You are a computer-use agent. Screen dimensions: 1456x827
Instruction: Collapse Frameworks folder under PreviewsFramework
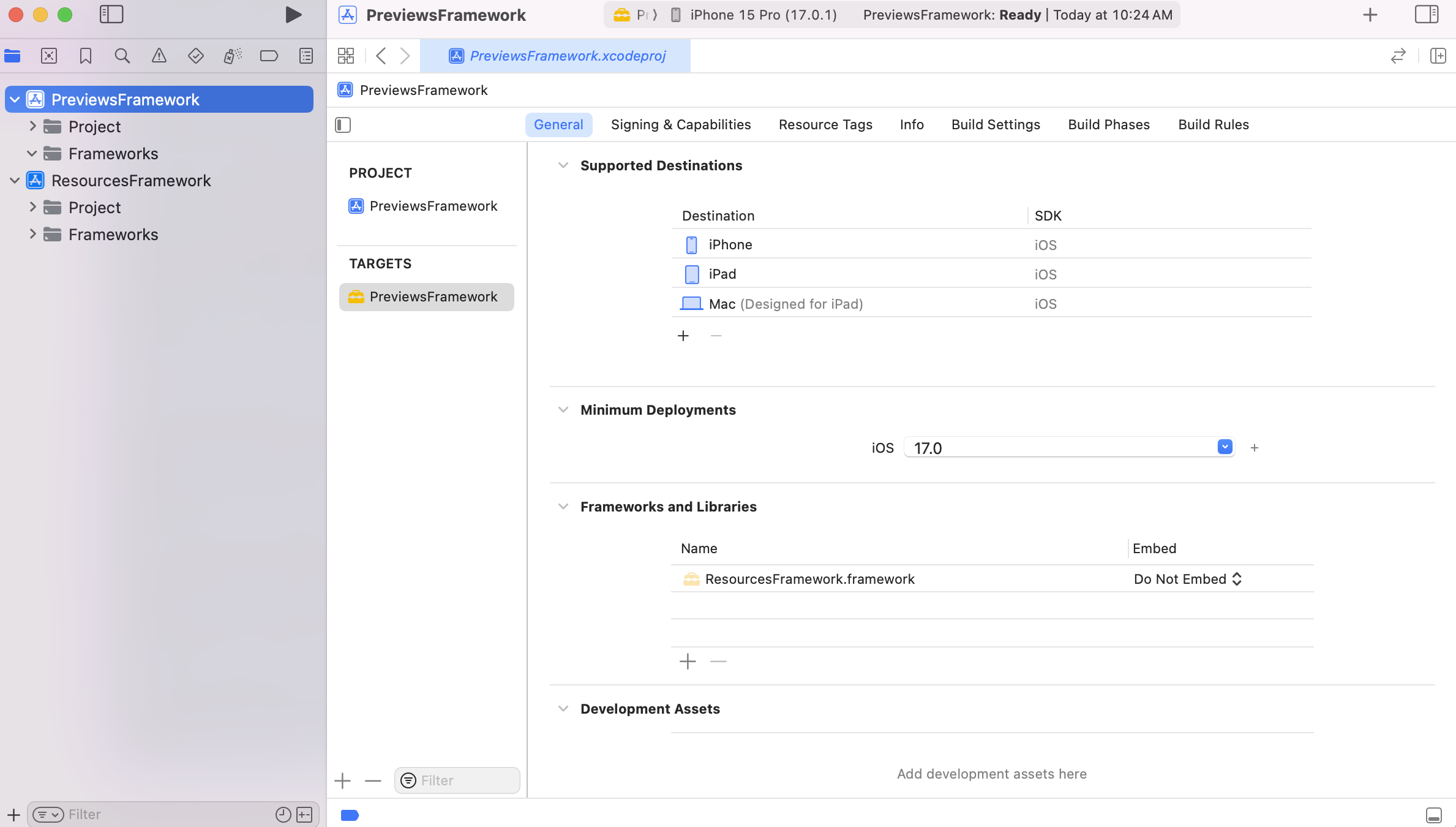click(32, 153)
